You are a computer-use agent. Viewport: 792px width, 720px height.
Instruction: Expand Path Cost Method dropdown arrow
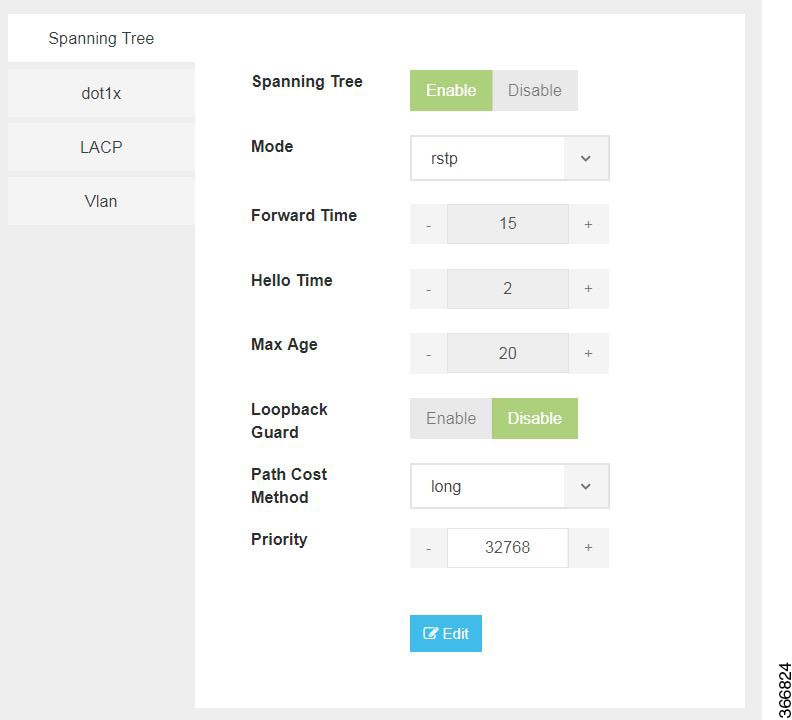[586, 486]
